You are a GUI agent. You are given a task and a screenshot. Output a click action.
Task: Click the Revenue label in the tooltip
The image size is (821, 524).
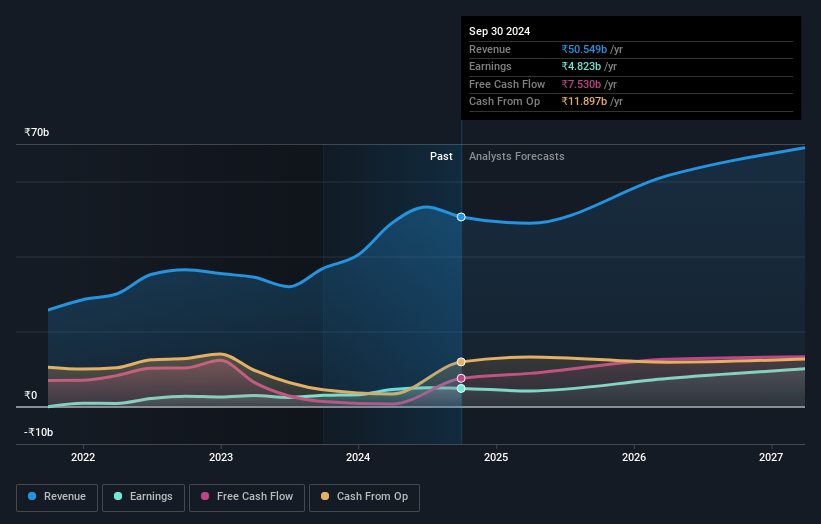click(490, 49)
